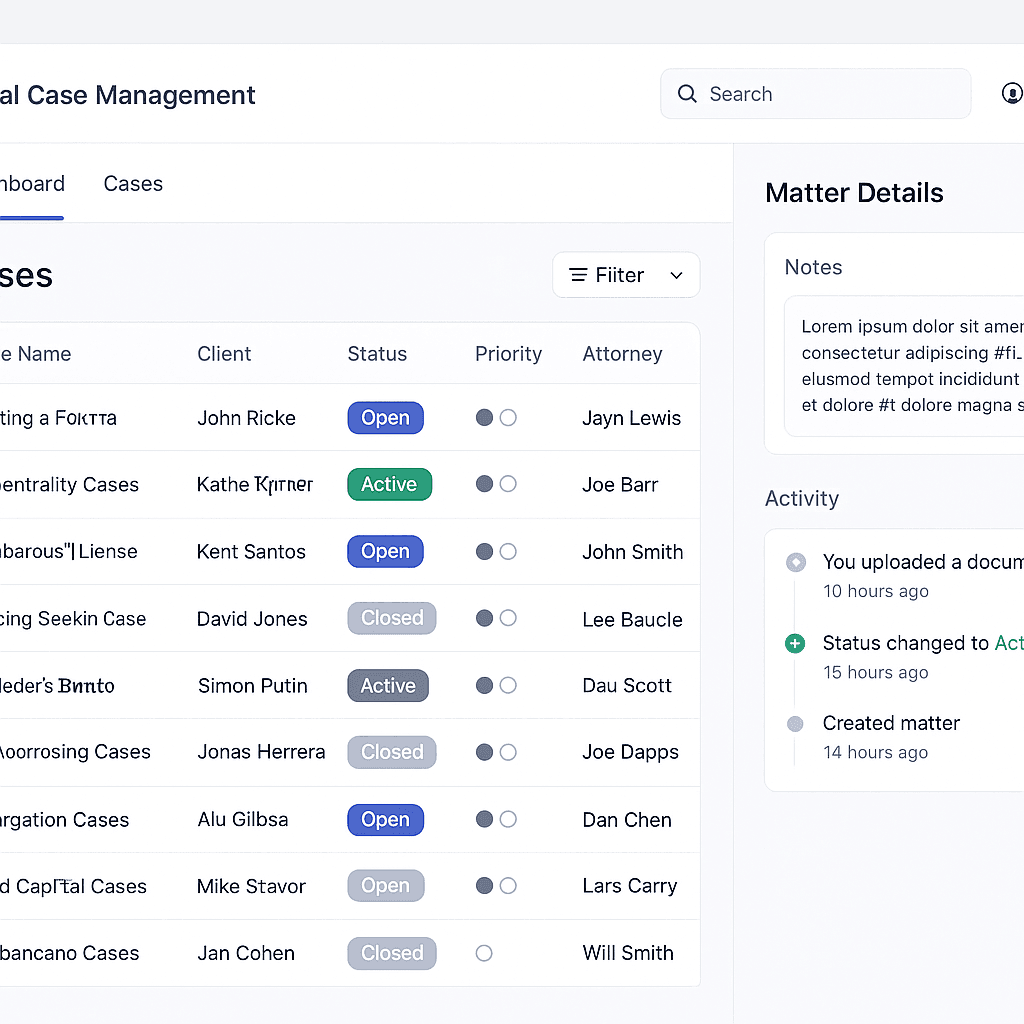This screenshot has height=1024, width=1024.
Task: Click the document upload activity icon
Action: pos(795,562)
